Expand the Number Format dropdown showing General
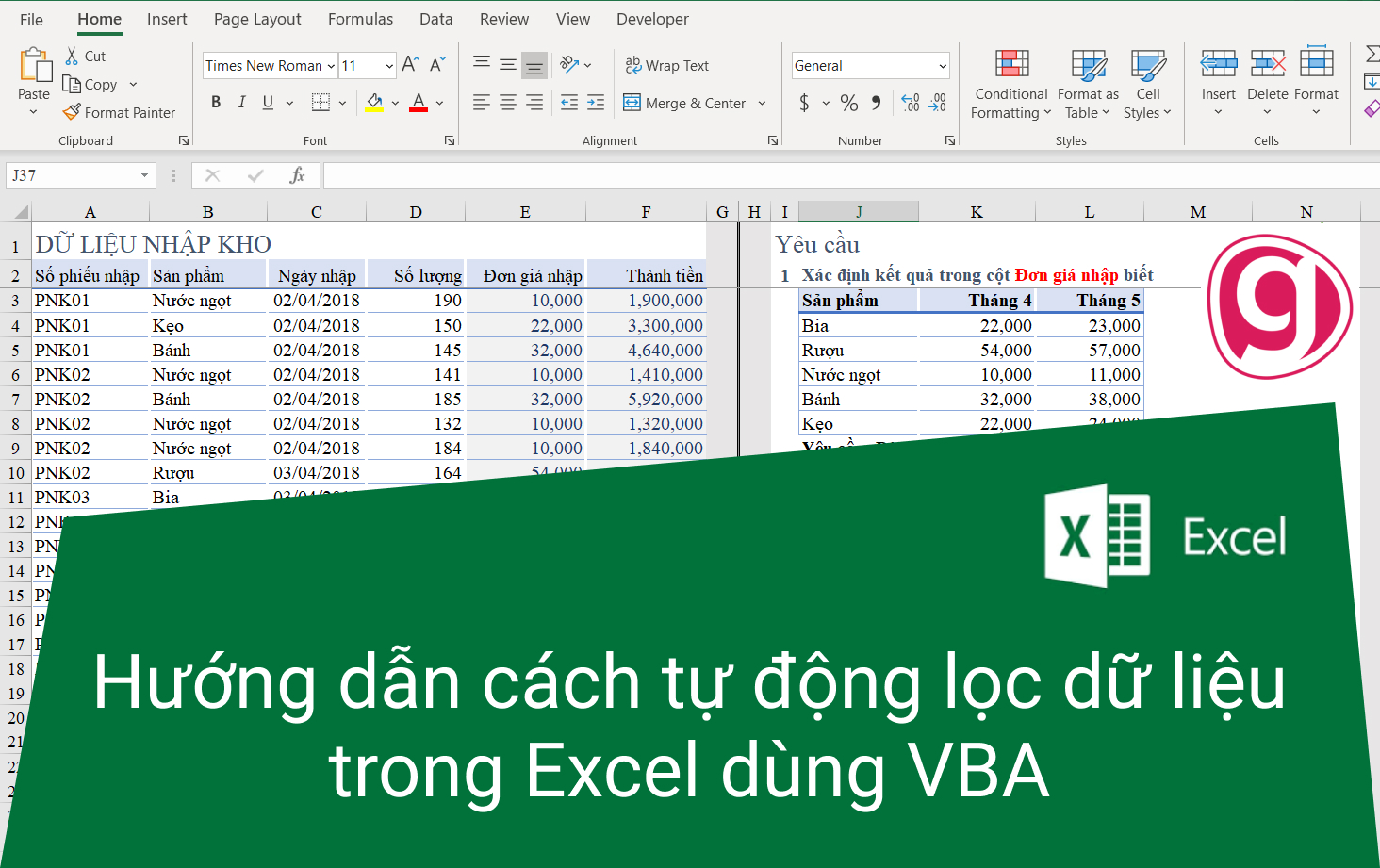Viewport: 1380px width, 868px height. click(x=942, y=65)
